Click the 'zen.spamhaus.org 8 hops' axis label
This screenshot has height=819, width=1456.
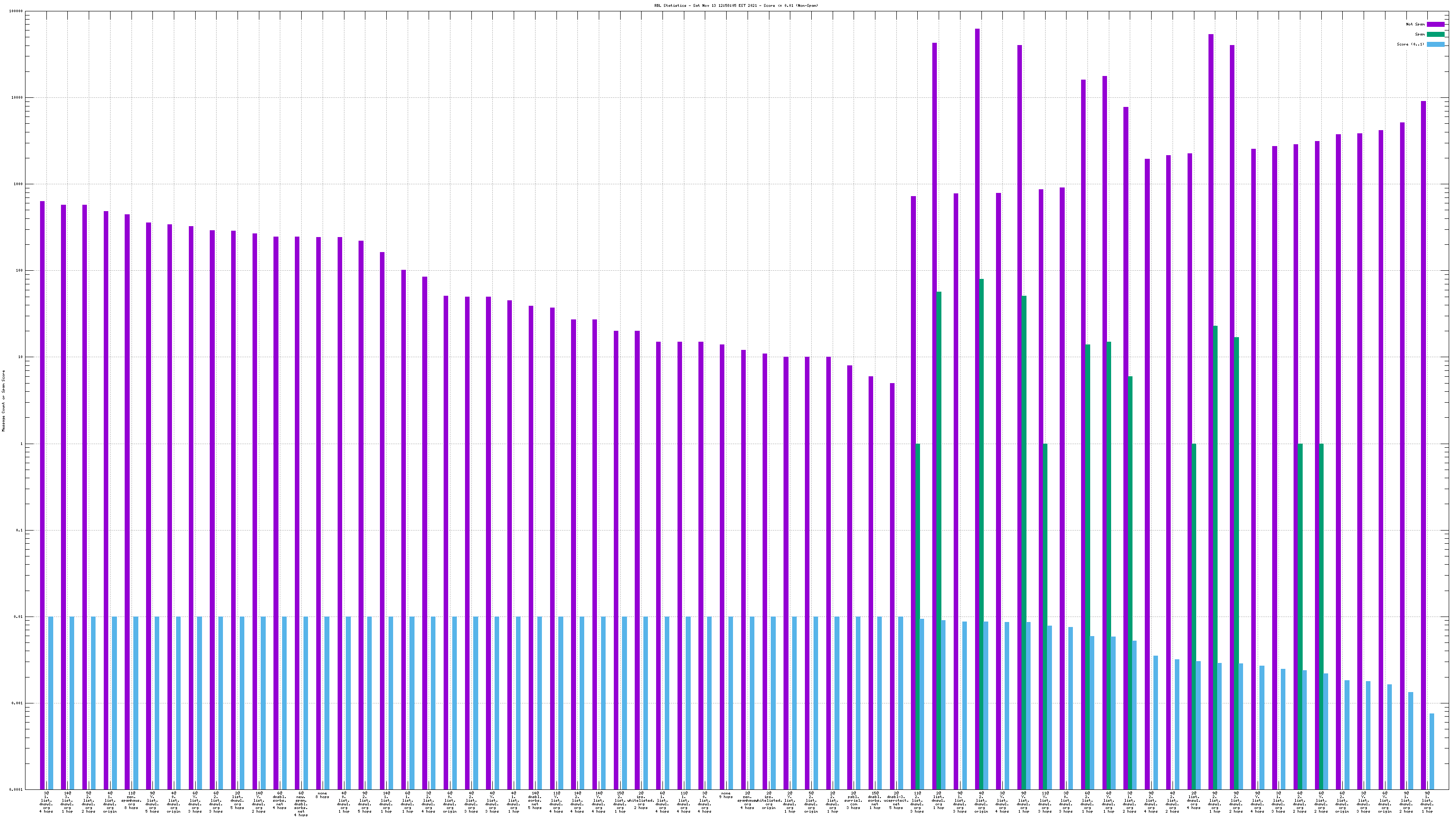(x=131, y=800)
